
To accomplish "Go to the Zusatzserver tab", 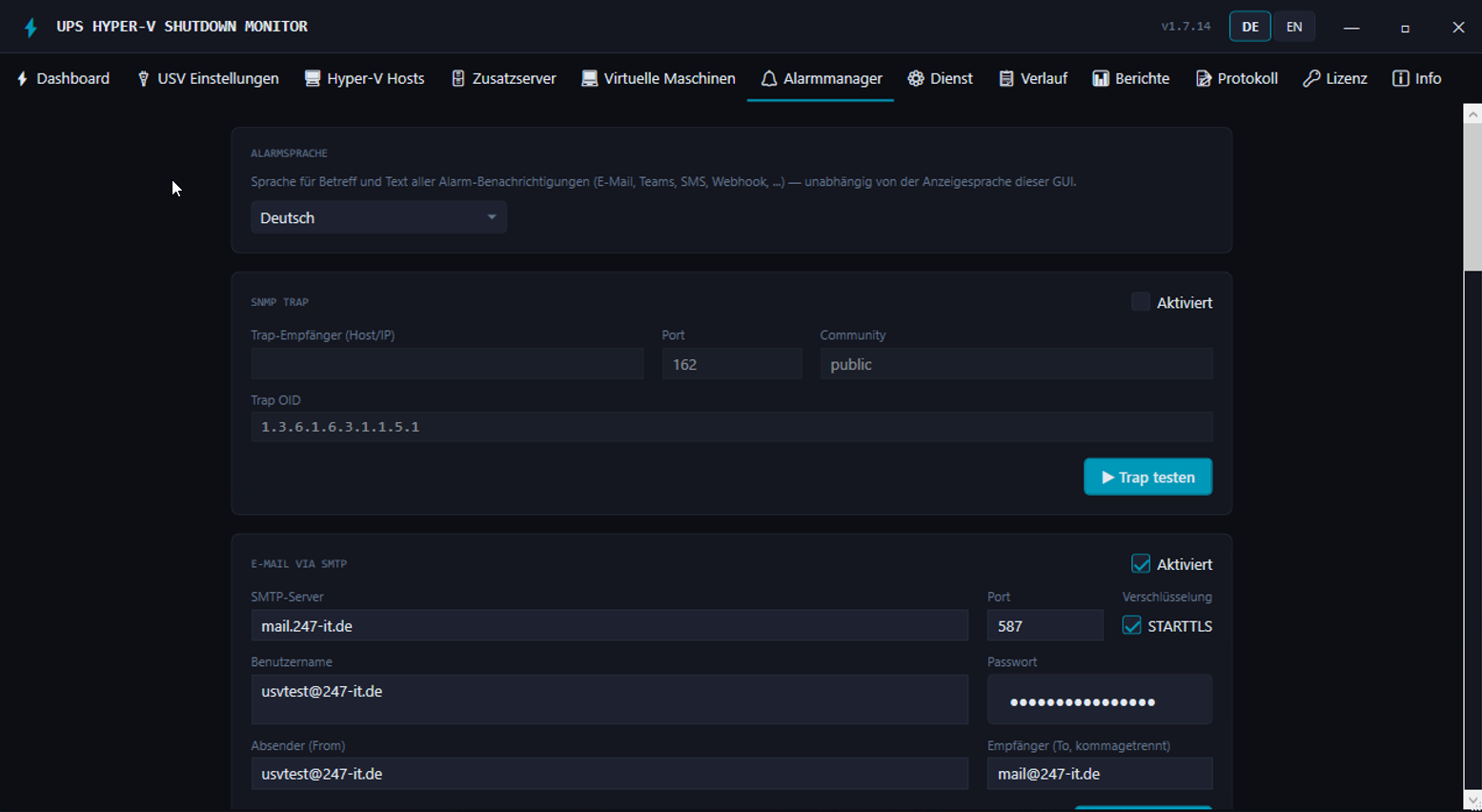I will (x=503, y=78).
